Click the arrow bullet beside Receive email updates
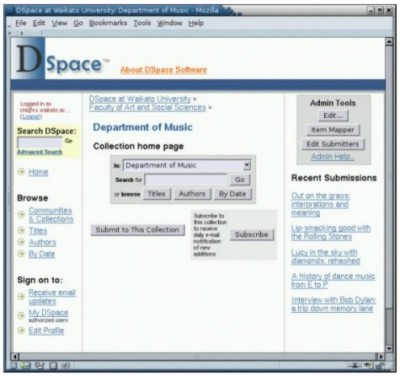Image resolution: width=400 pixels, height=376 pixels. pos(21,296)
